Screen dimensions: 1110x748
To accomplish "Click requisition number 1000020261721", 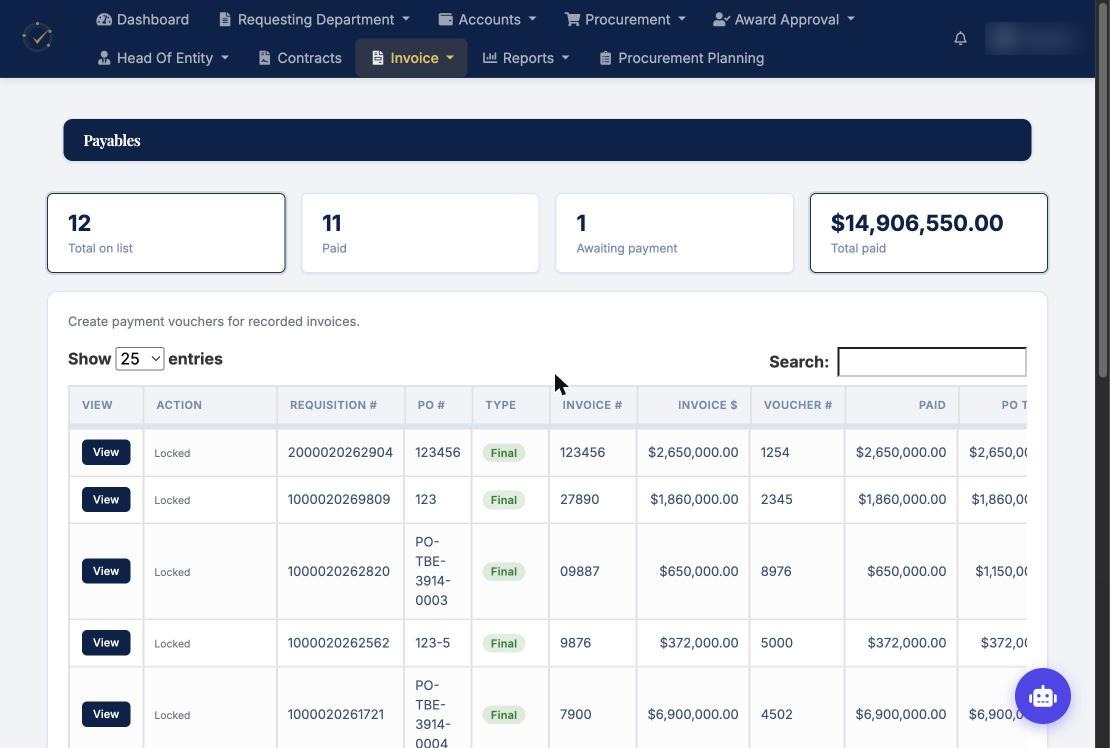I will 336,714.
